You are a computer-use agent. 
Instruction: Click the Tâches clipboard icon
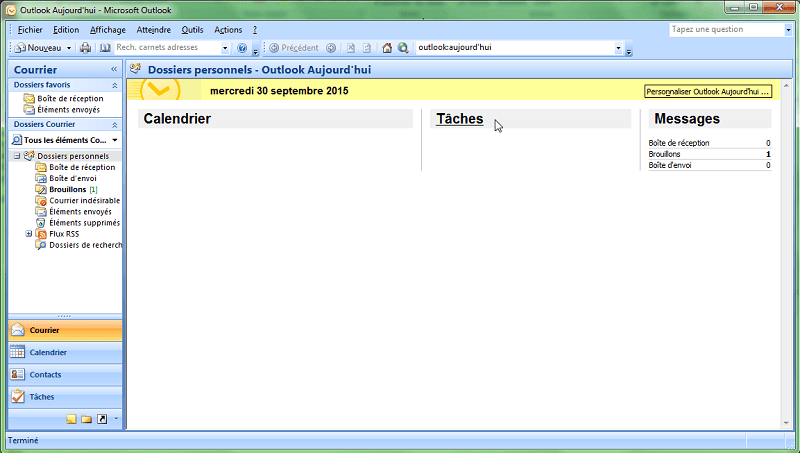(x=18, y=396)
